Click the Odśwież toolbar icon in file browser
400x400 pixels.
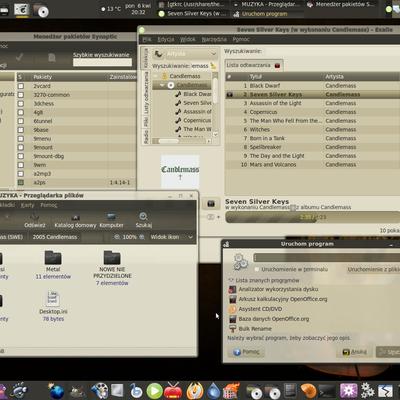35,217
